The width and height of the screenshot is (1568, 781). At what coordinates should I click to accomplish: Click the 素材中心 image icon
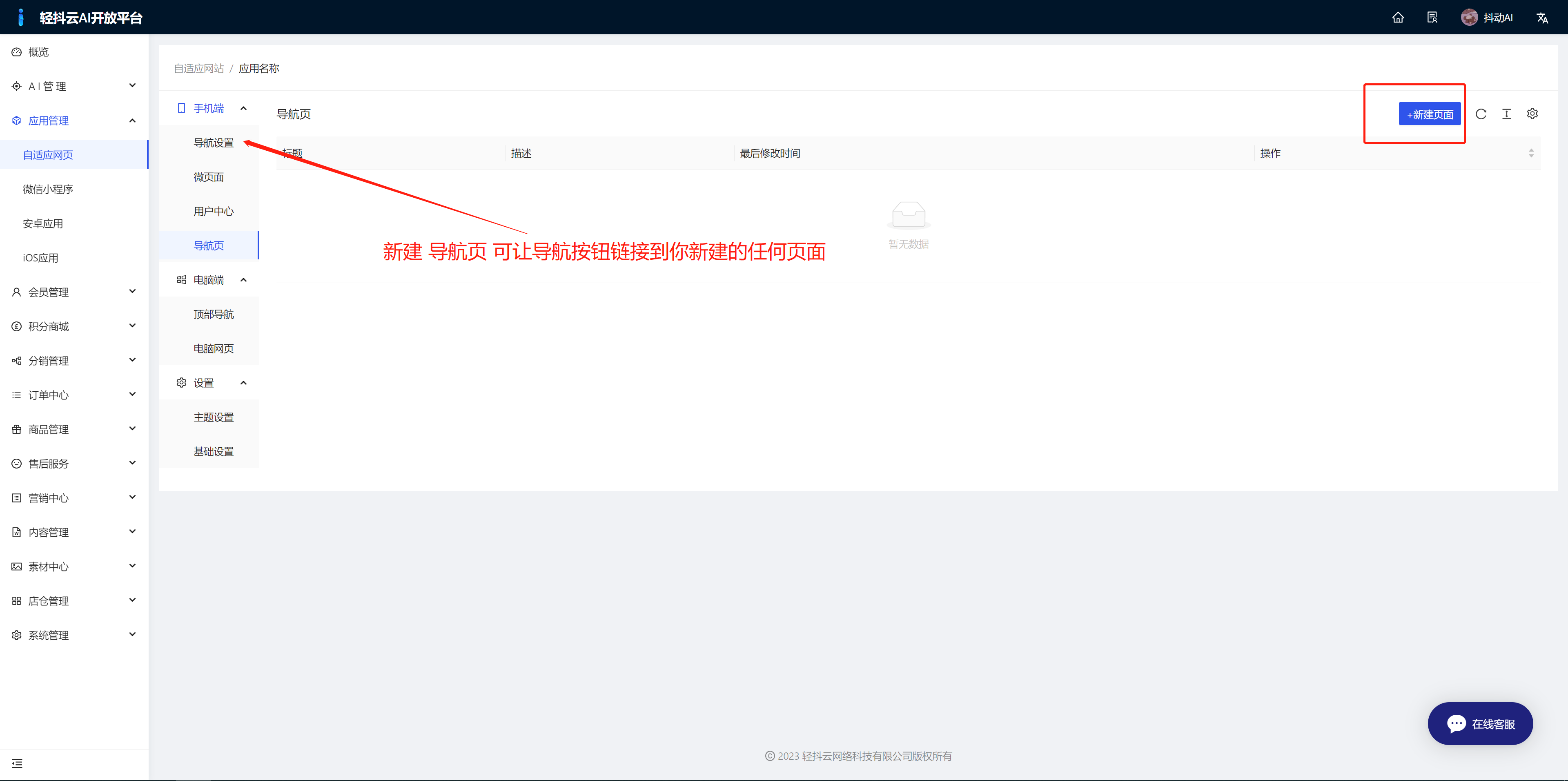tap(16, 567)
